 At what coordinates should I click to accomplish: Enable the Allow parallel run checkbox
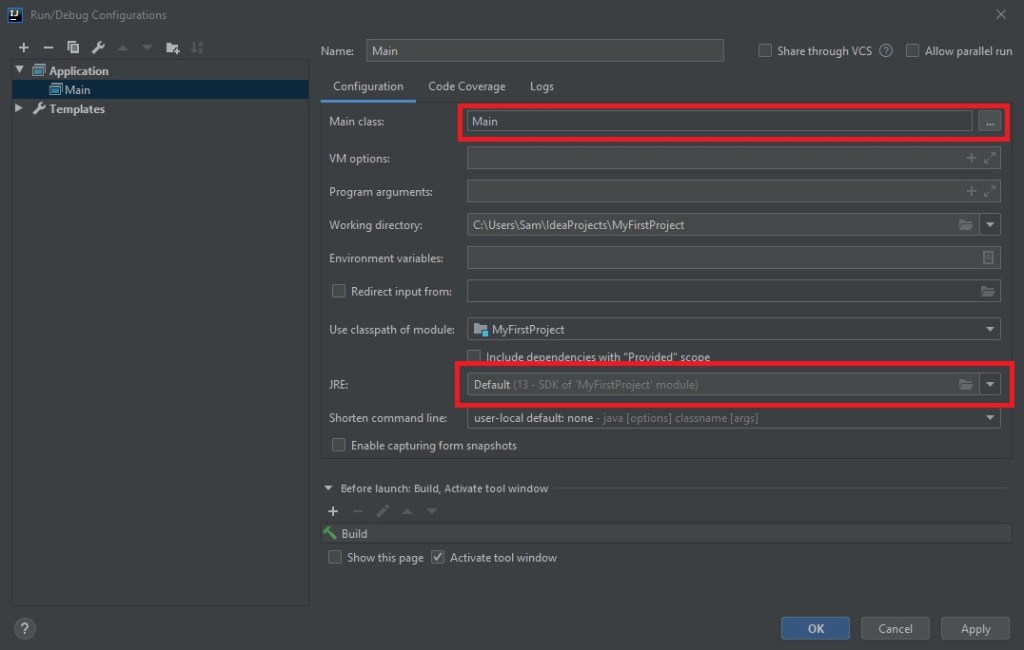pos(912,51)
